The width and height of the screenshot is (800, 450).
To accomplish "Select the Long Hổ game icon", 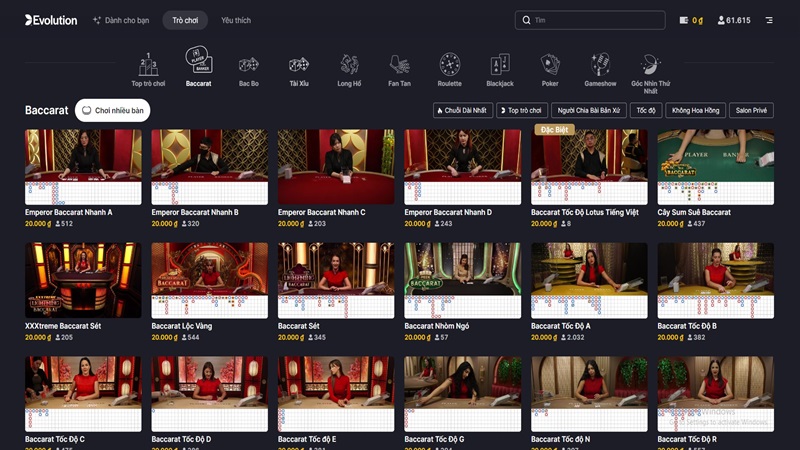I will point(349,65).
